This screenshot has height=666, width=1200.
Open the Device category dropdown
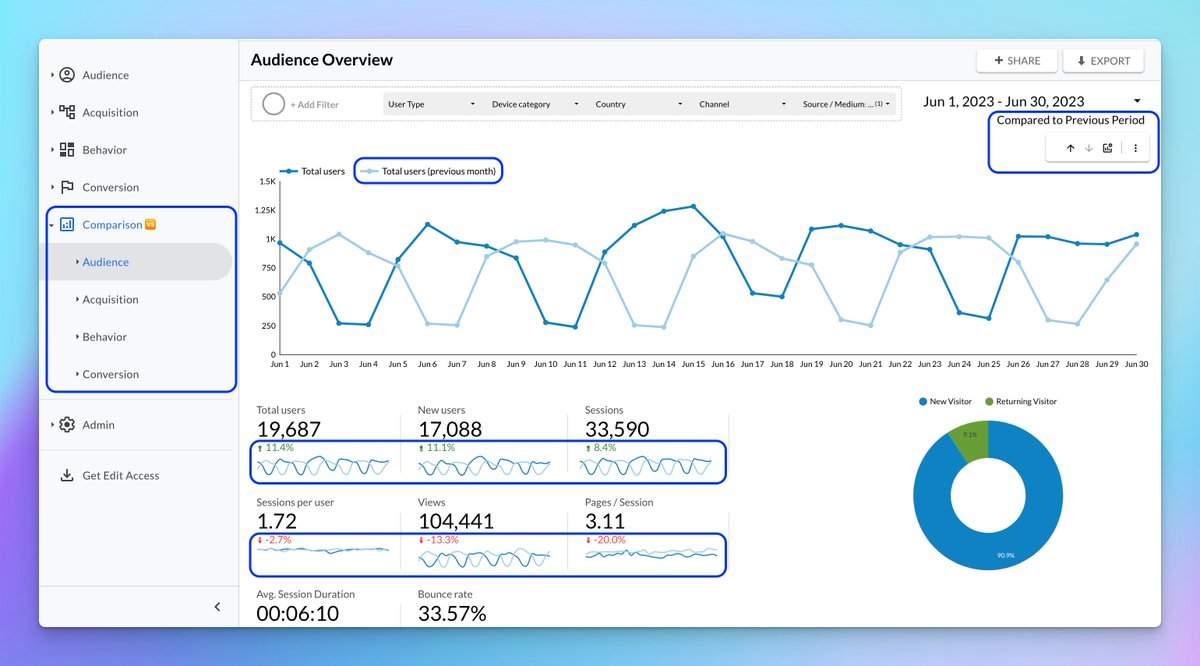coord(523,104)
